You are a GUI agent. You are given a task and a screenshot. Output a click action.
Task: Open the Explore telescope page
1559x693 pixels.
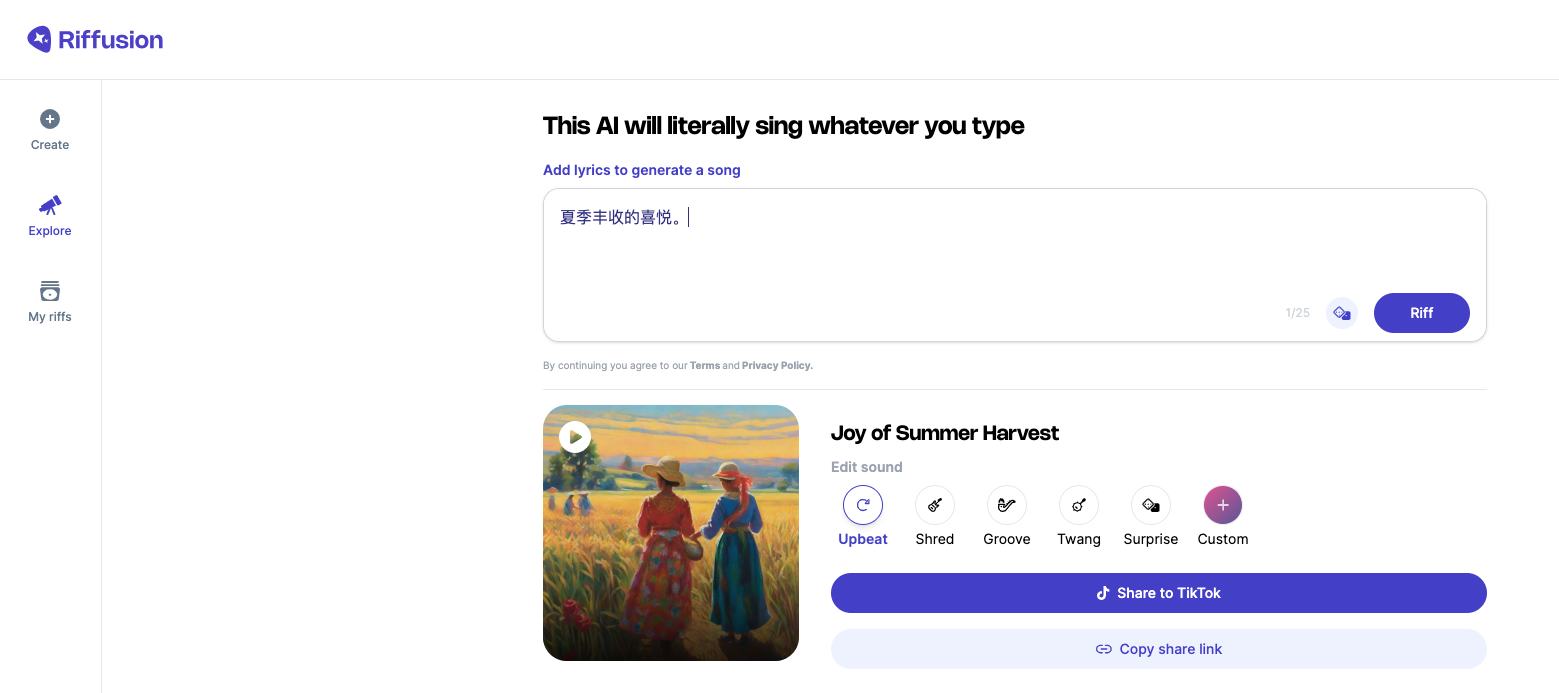pos(50,216)
